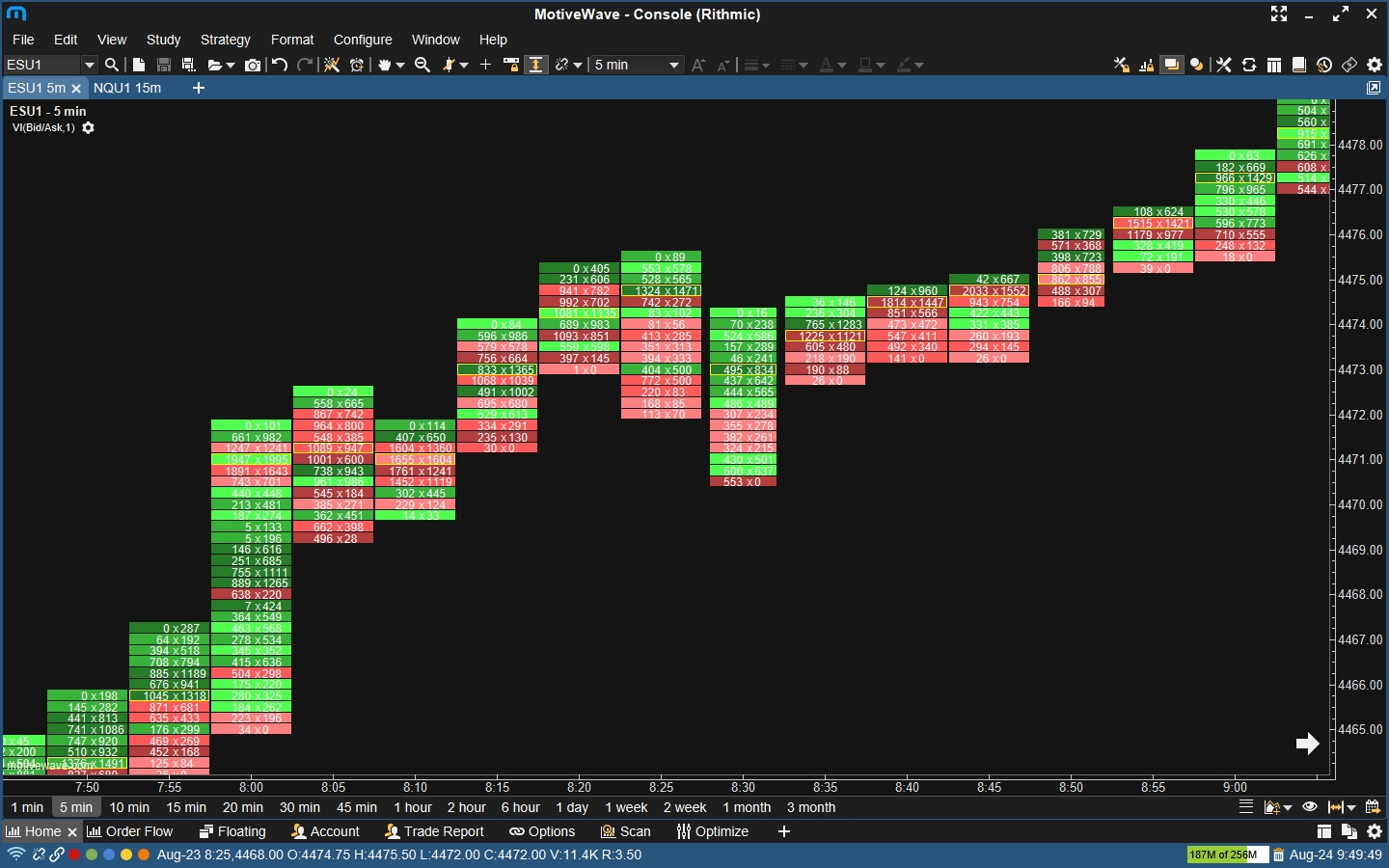Expand the open file dropdown arrow

pyautogui.click(x=230, y=66)
